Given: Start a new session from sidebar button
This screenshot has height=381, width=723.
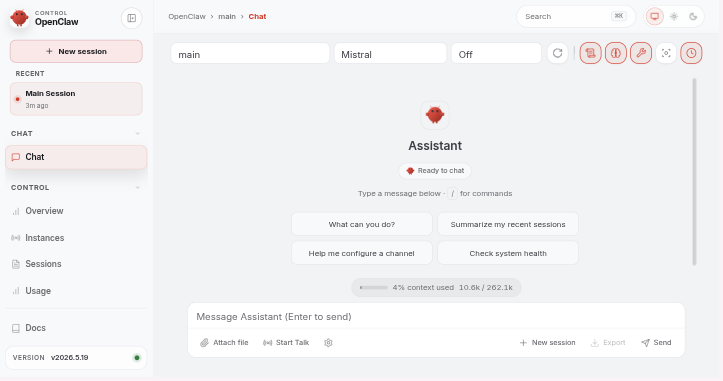Looking at the screenshot, I should pos(76,51).
